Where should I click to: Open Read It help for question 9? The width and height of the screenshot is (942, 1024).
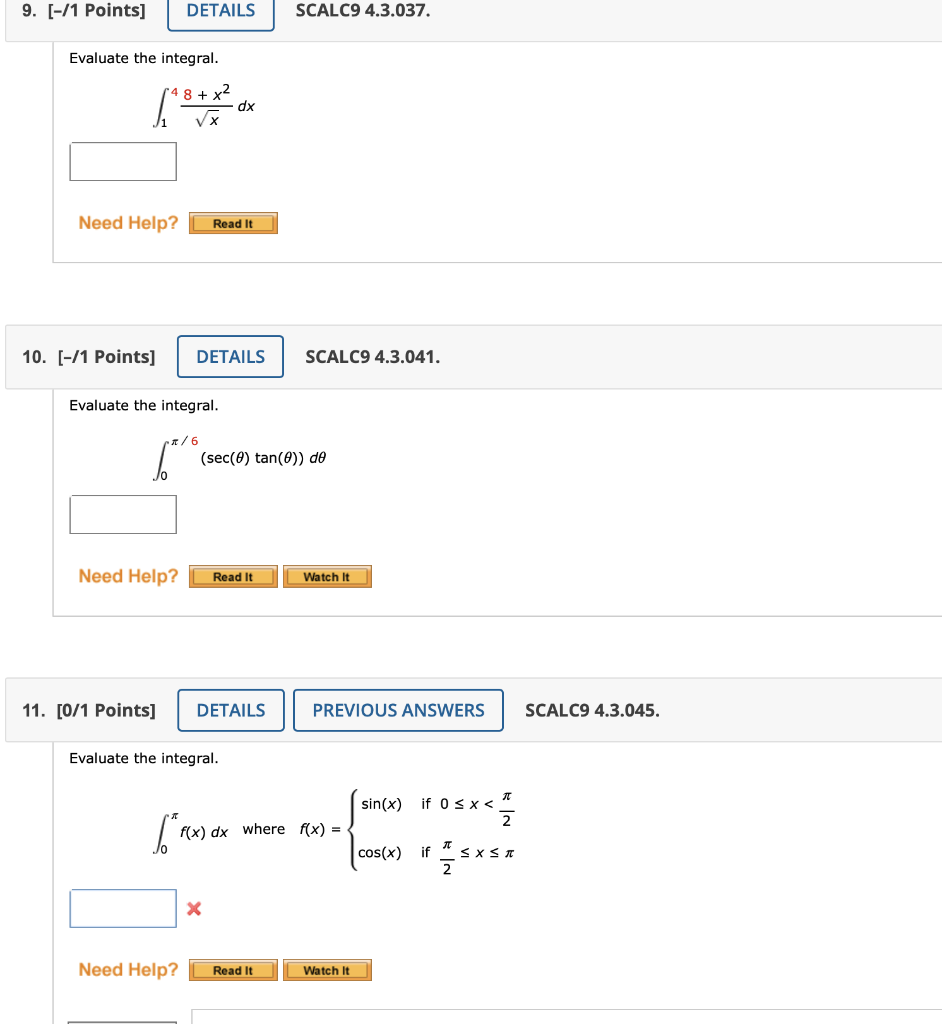coord(233,223)
